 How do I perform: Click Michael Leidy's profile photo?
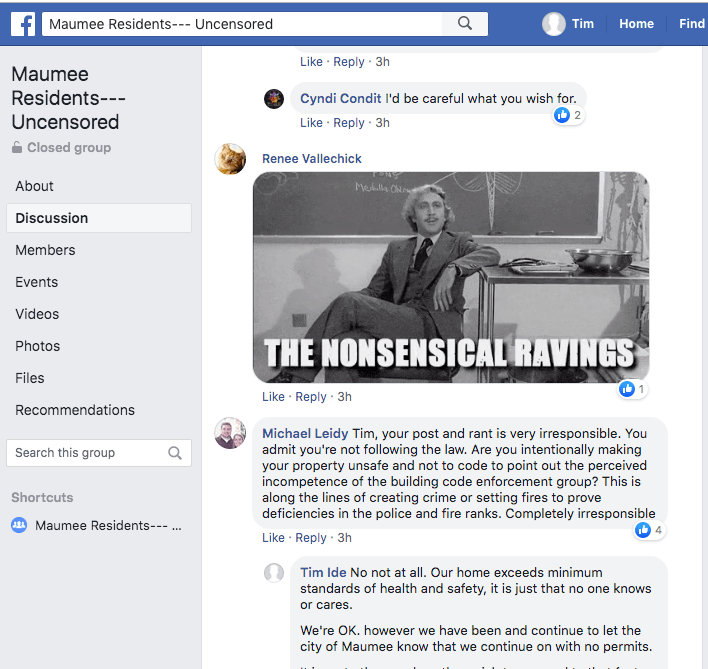coord(231,433)
